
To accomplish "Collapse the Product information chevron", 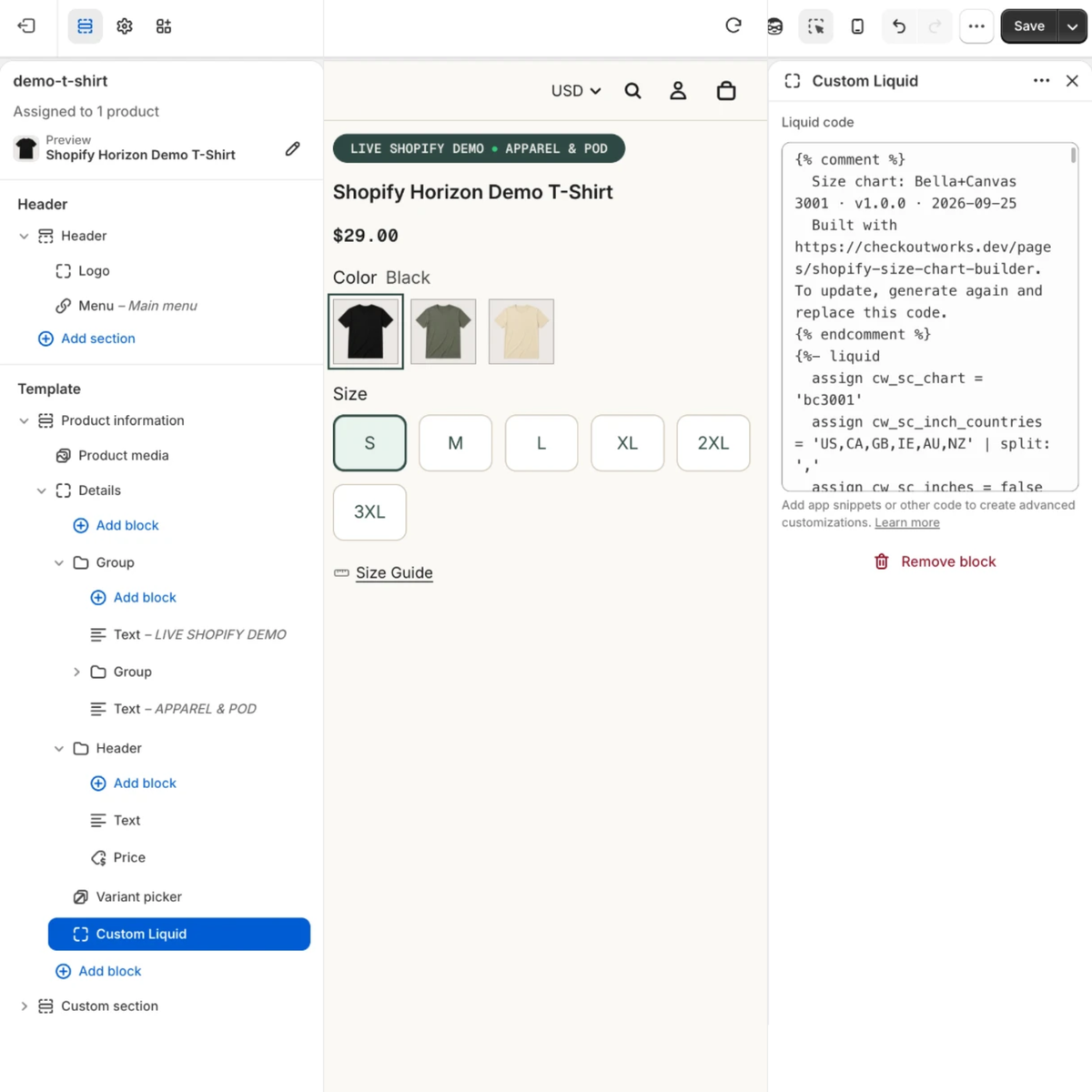I will tap(24, 420).
